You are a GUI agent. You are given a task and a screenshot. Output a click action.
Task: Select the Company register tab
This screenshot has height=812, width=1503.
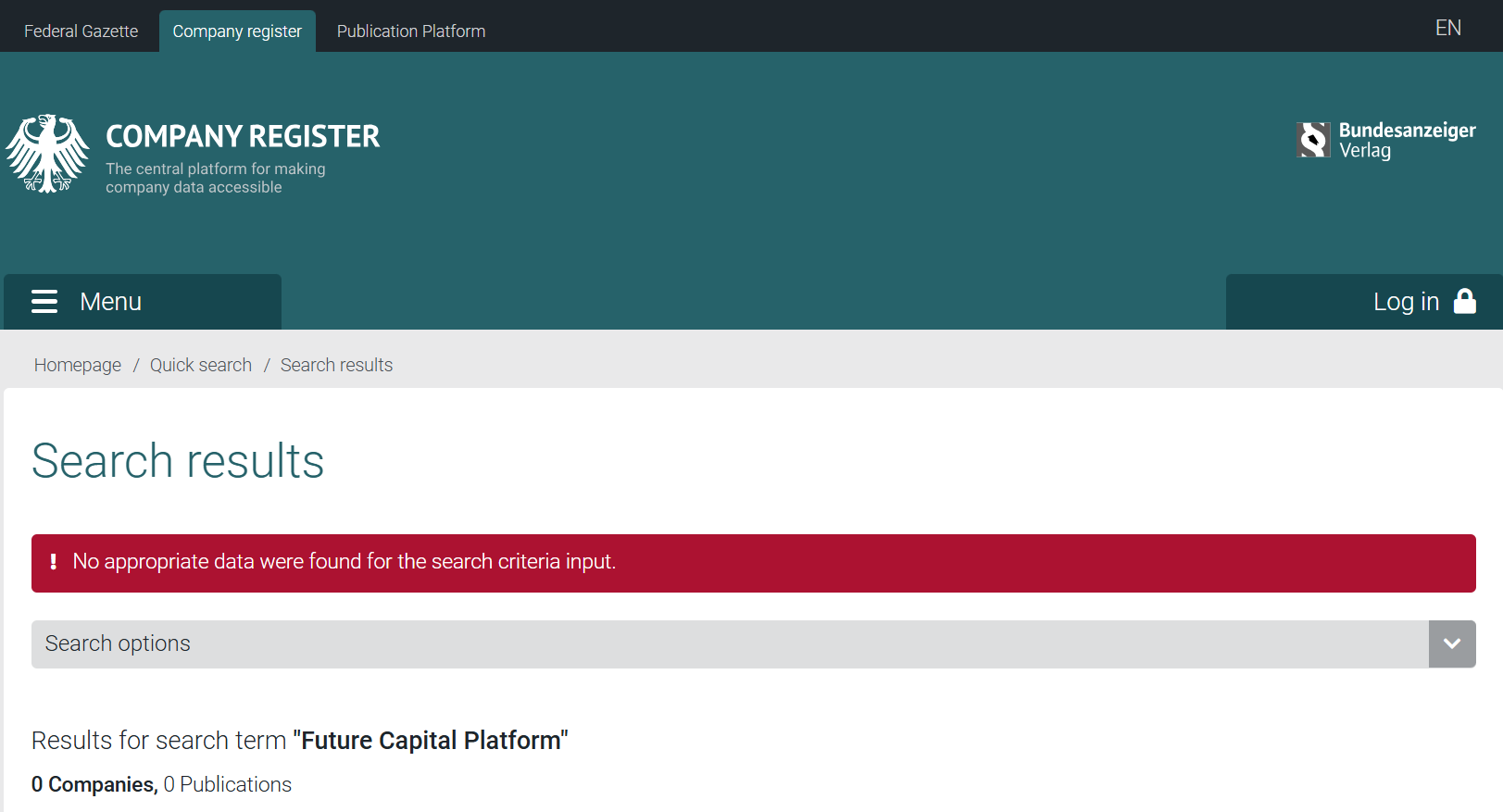pyautogui.click(x=237, y=31)
